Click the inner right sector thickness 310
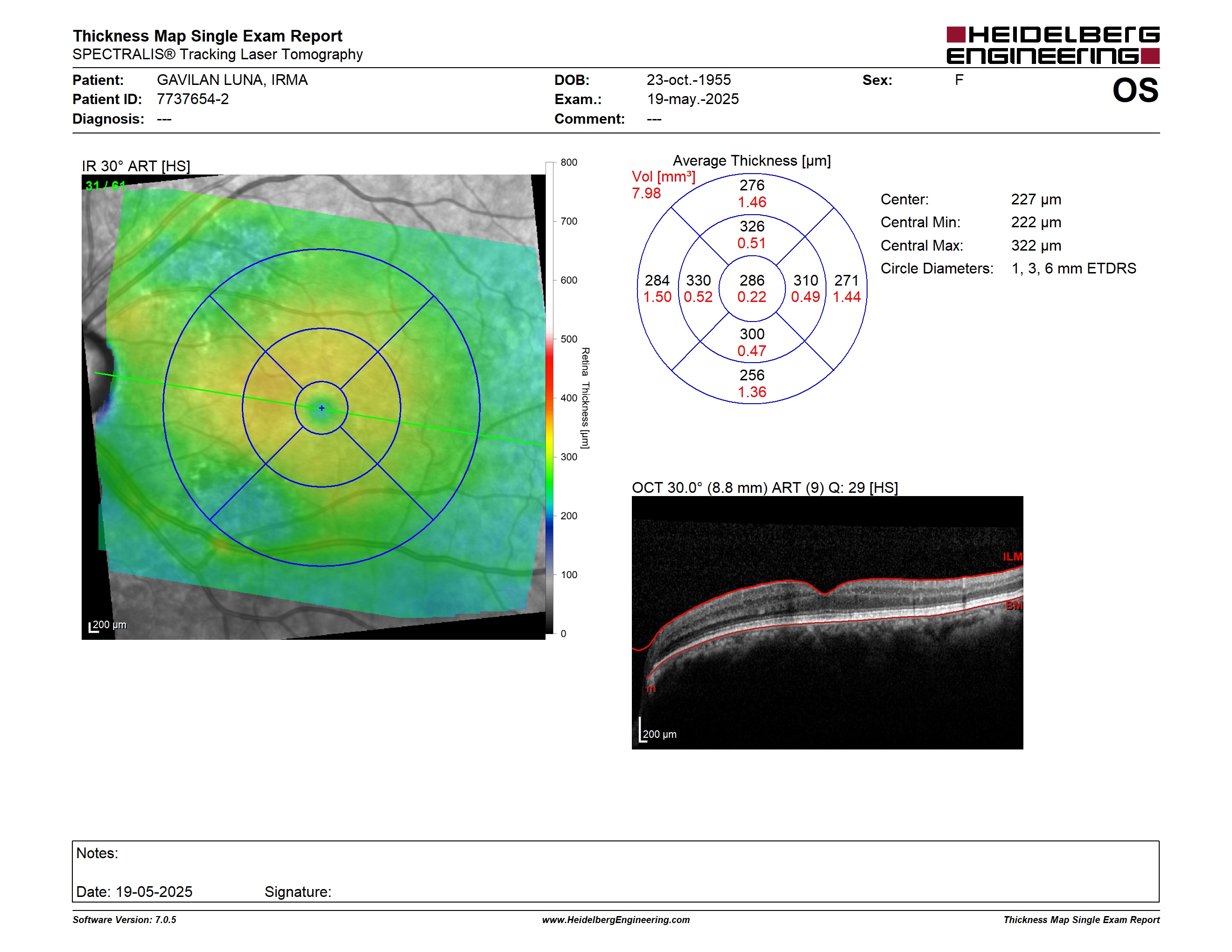This screenshot has width=1232, height=952. (x=805, y=280)
